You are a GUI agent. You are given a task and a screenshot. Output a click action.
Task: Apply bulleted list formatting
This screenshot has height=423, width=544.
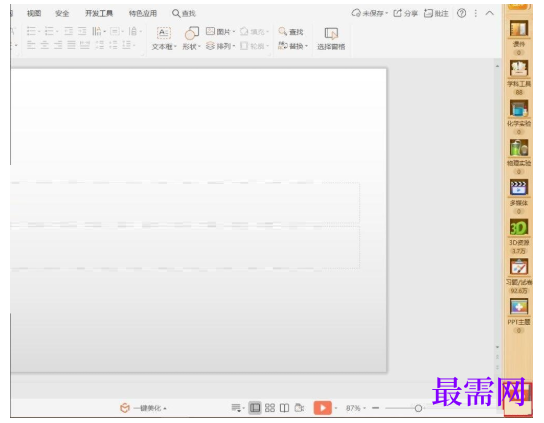tap(31, 31)
